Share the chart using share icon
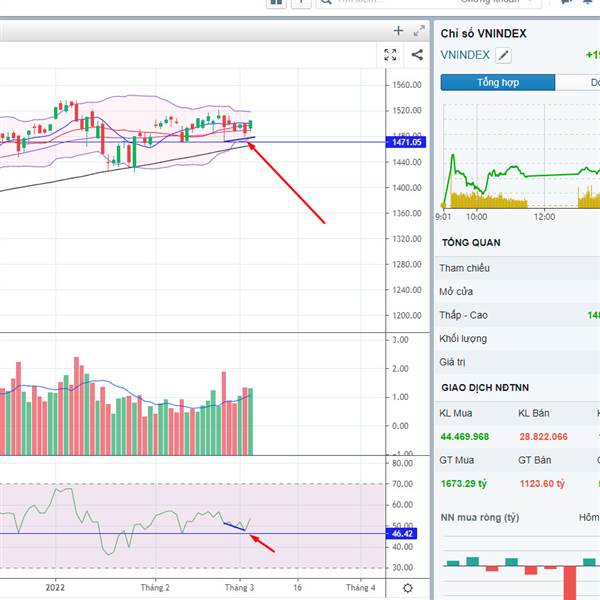Image resolution: width=600 pixels, height=600 pixels. coord(417,55)
